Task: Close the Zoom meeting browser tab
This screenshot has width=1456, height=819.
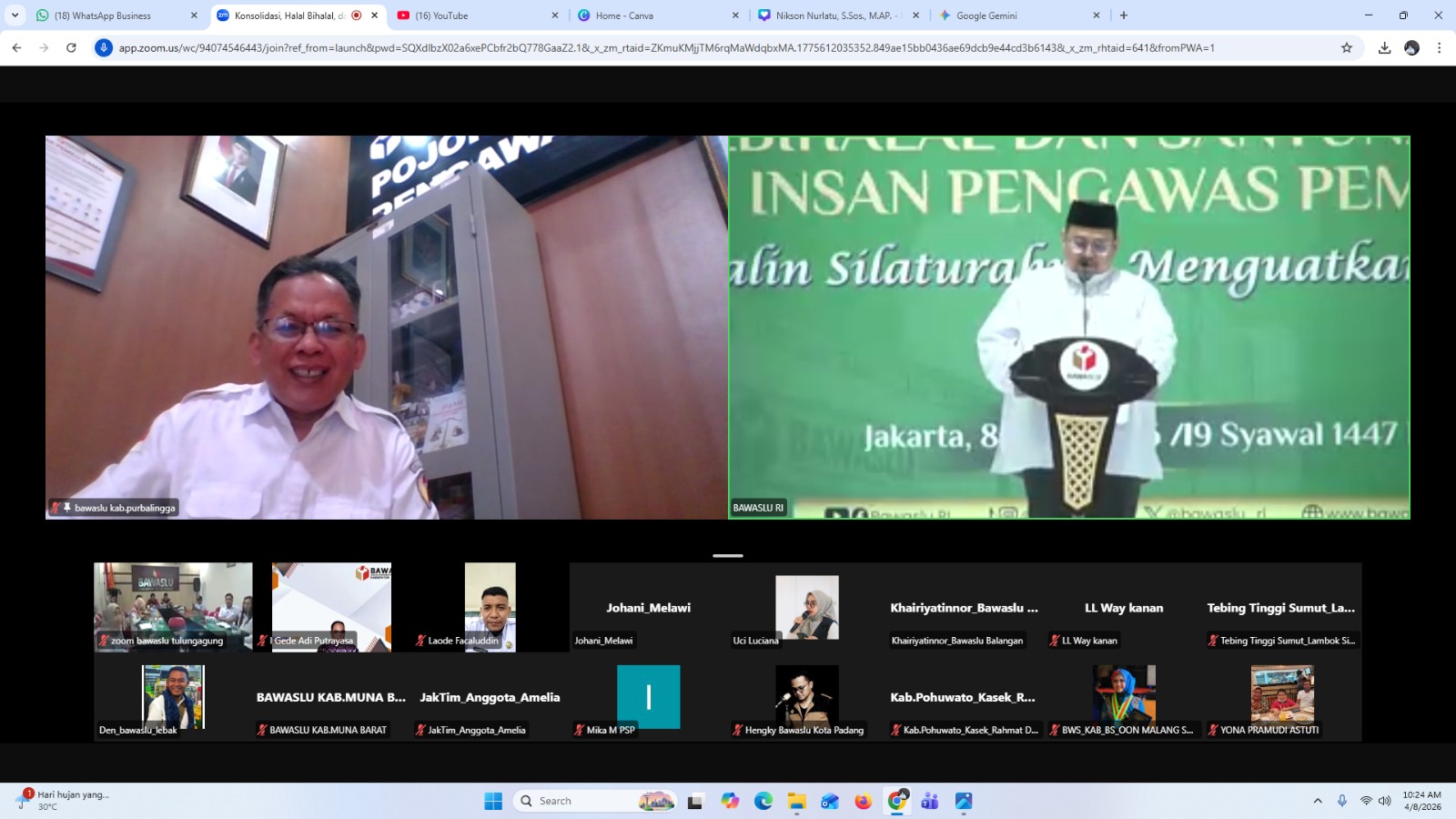Action: click(374, 15)
